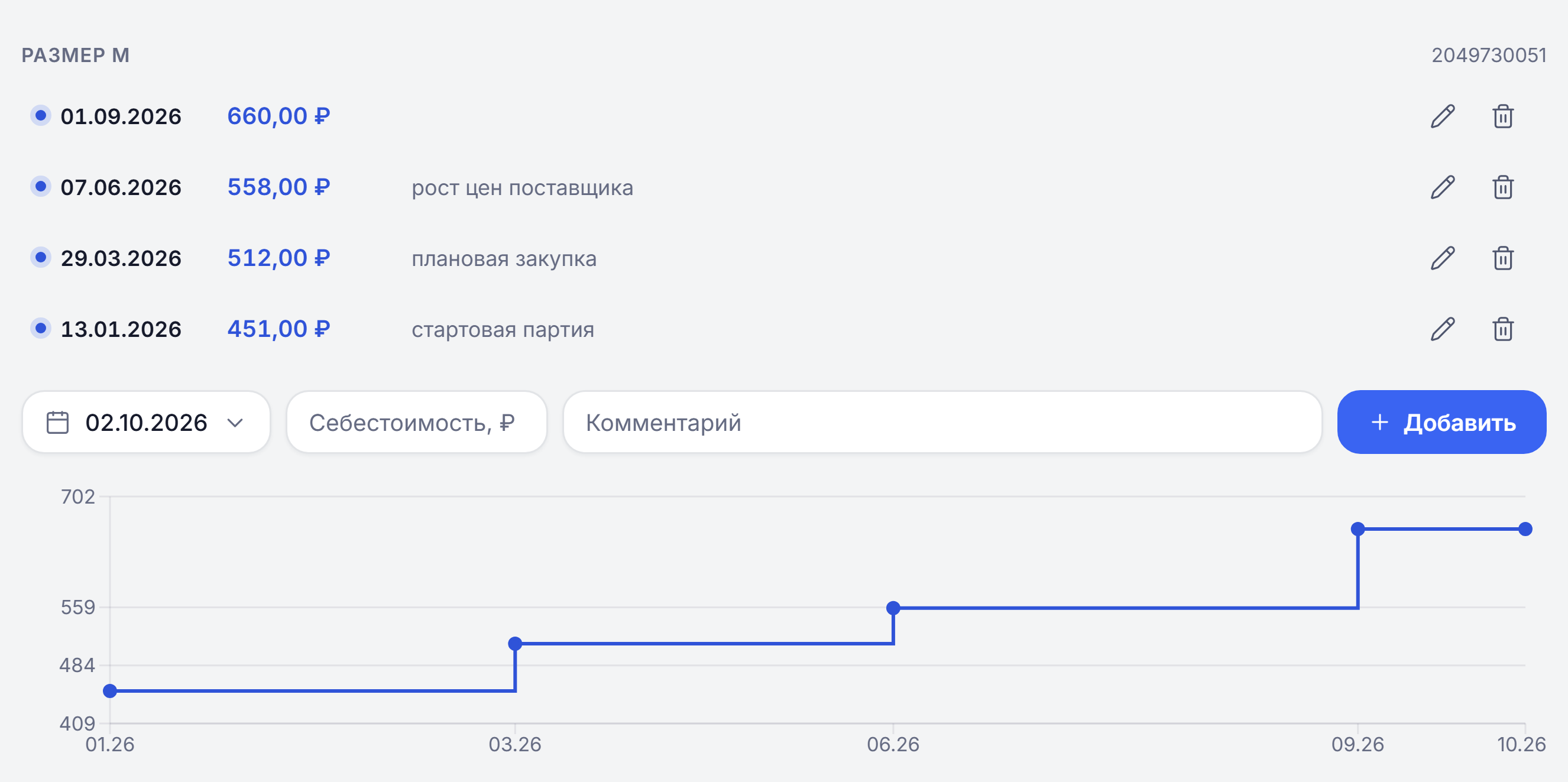Click the comment стартовая партия
Image resolution: width=1568 pixels, height=782 pixels.
pyautogui.click(x=503, y=330)
